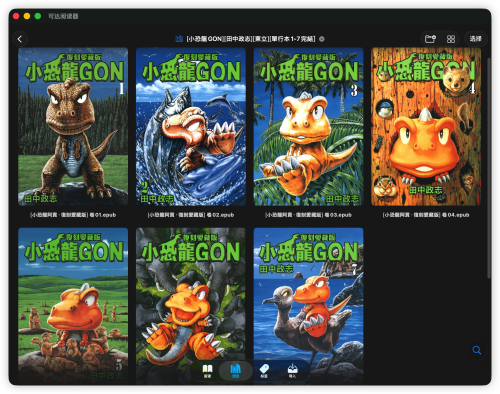Open the 阅读 reading tab

207,371
